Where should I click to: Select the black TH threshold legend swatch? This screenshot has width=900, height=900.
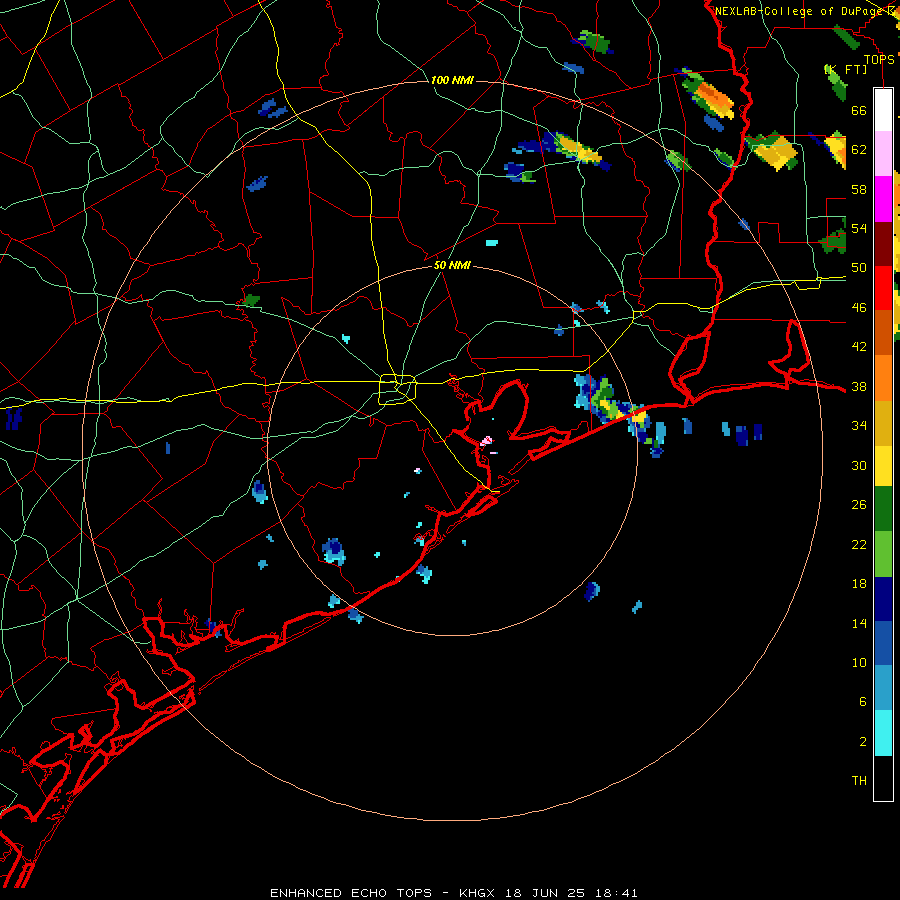coord(883,778)
